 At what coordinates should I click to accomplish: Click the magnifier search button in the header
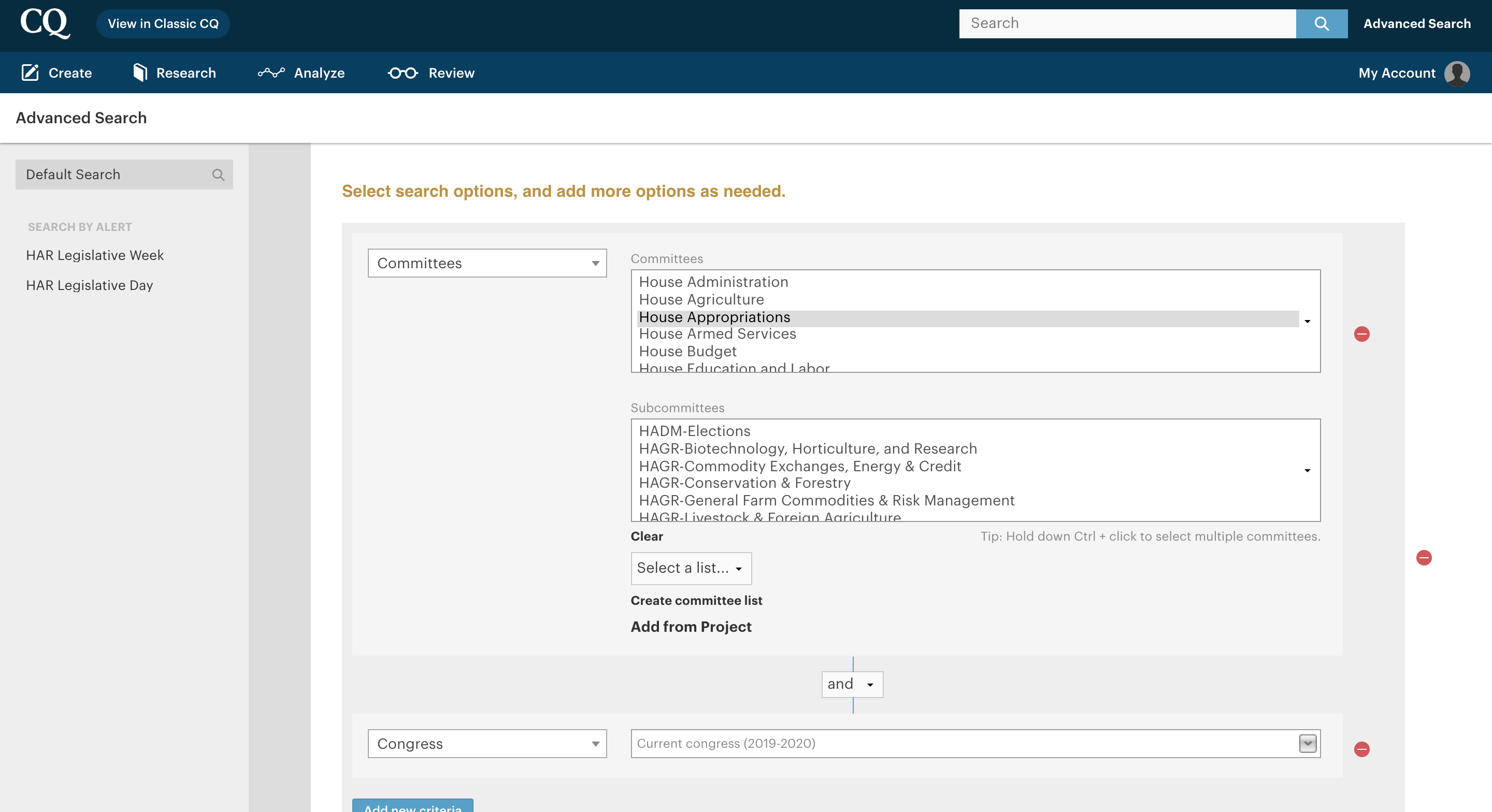point(1321,24)
